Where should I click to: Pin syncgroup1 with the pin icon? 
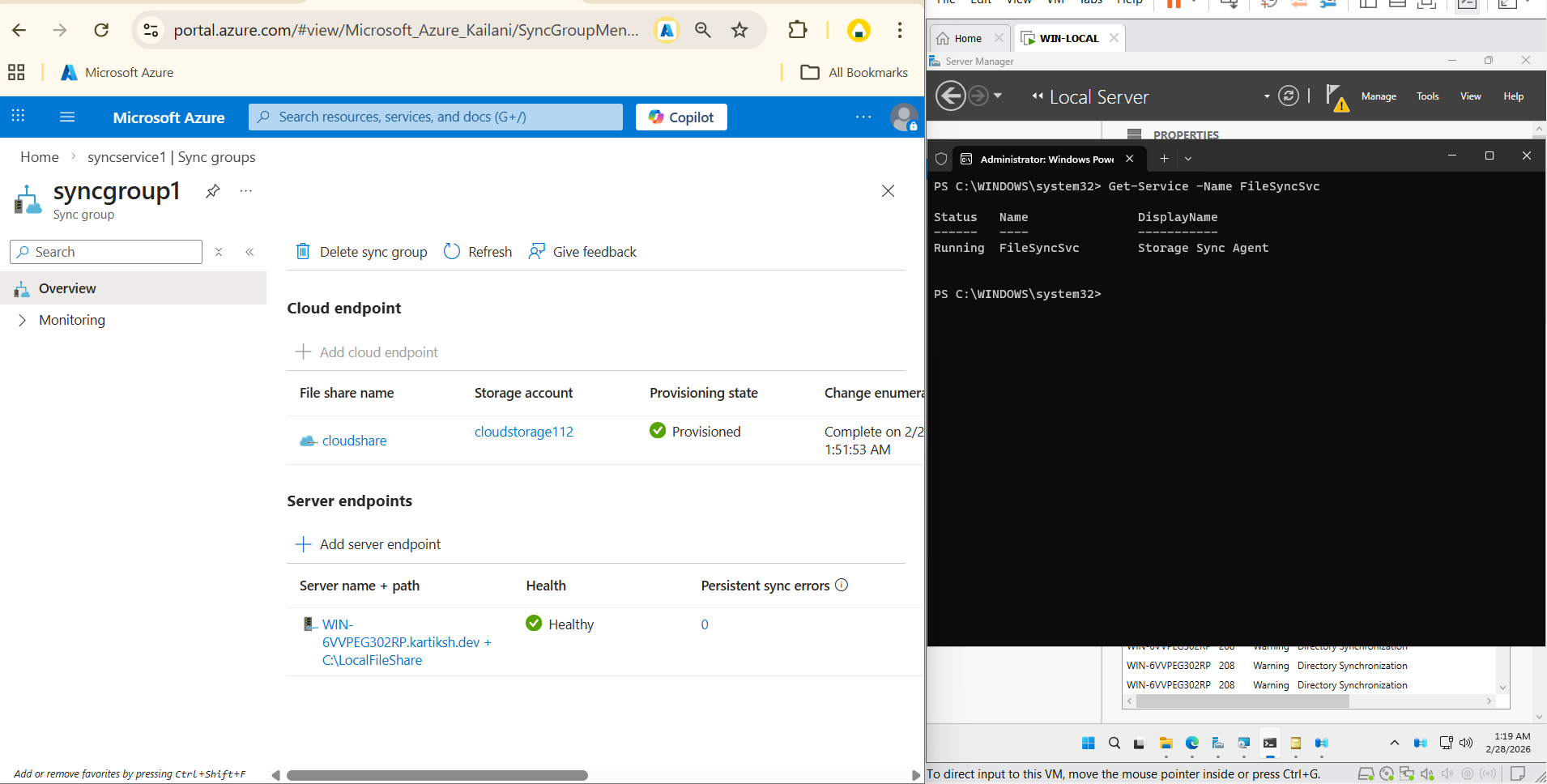212,191
